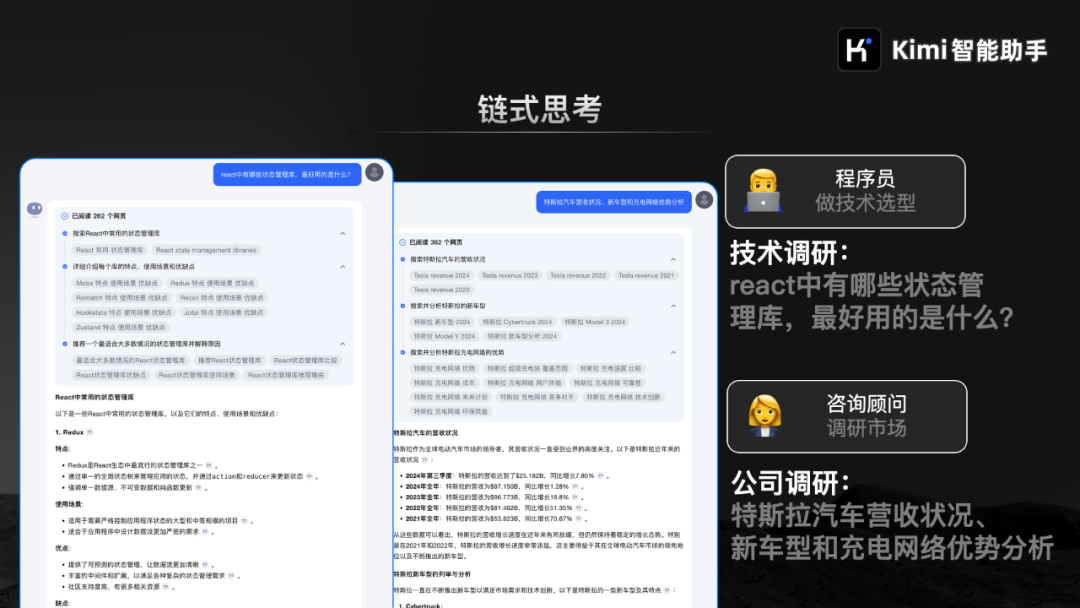Click 公司调研 heading text

[791, 483]
